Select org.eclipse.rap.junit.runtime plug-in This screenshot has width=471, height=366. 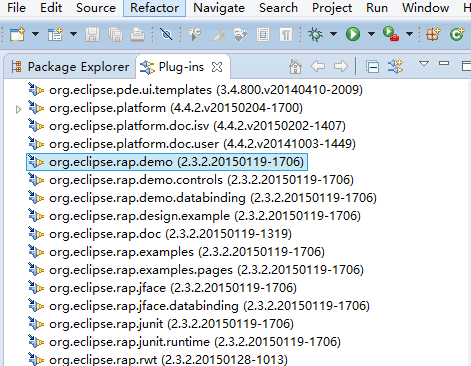click(184, 342)
